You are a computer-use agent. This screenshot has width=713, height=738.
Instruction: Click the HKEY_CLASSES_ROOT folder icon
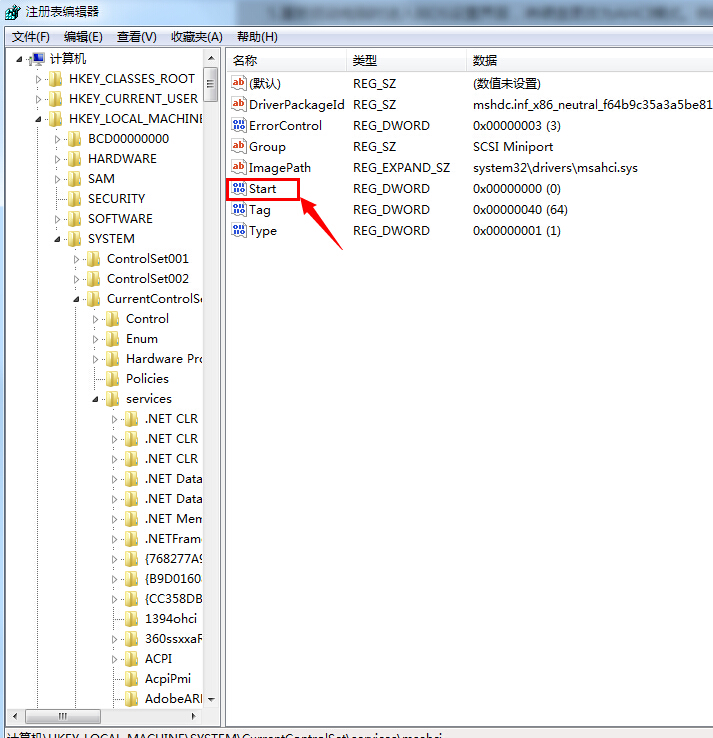pyautogui.click(x=56, y=79)
